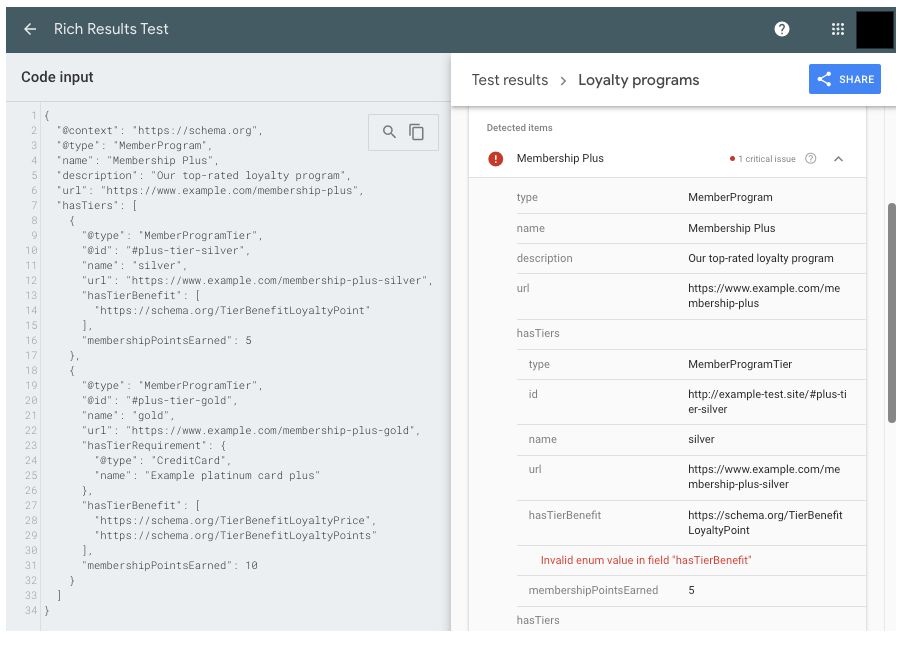Click the hasTierBenefit value TierBenefitLoyaltyPoint in results
This screenshot has width=903, height=646.
(x=765, y=523)
